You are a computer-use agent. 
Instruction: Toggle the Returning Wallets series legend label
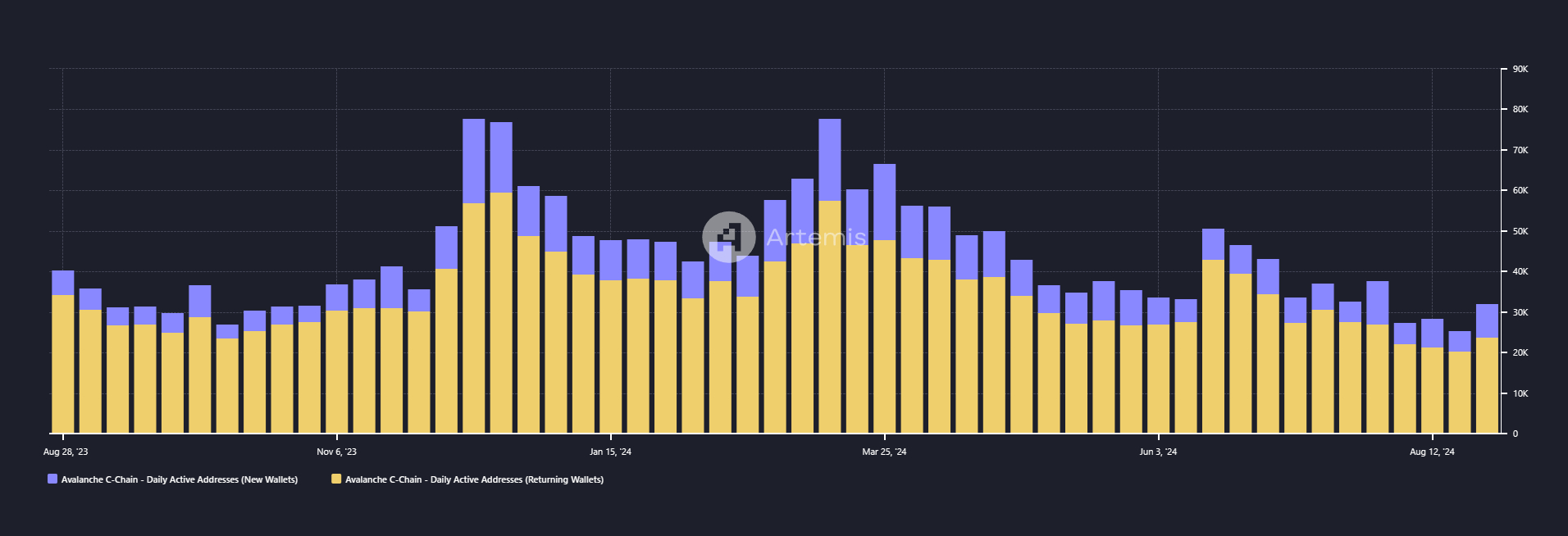click(x=474, y=479)
